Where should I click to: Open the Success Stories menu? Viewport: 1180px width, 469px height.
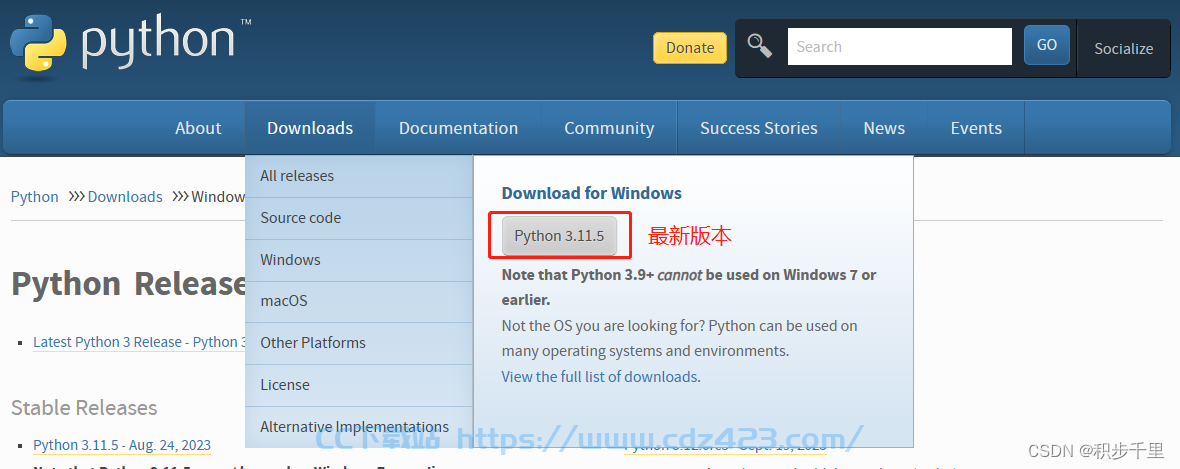pyautogui.click(x=759, y=128)
